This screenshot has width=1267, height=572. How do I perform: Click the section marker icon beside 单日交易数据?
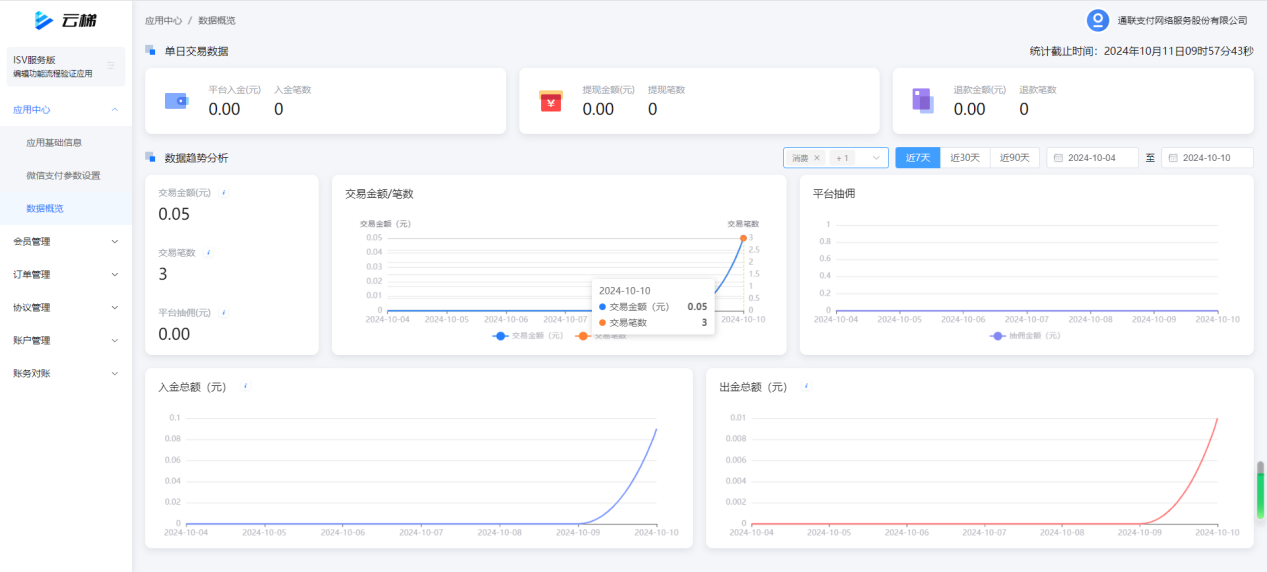pos(150,49)
